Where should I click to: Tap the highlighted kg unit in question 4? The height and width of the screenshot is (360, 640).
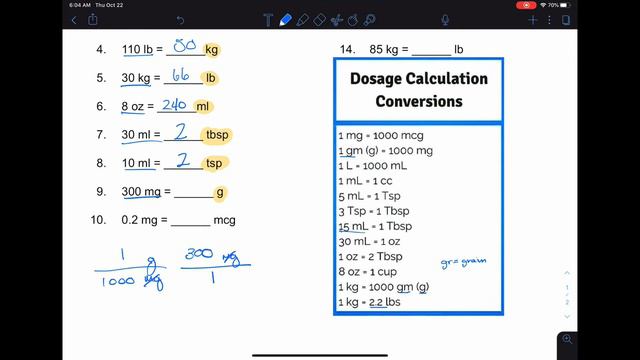coord(212,50)
